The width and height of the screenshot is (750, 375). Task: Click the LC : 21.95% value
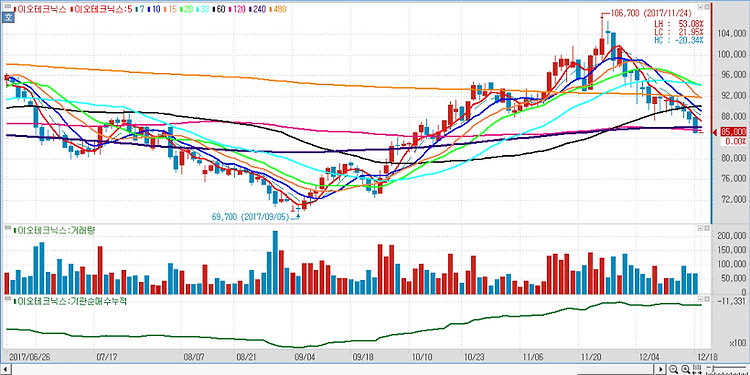(x=679, y=32)
